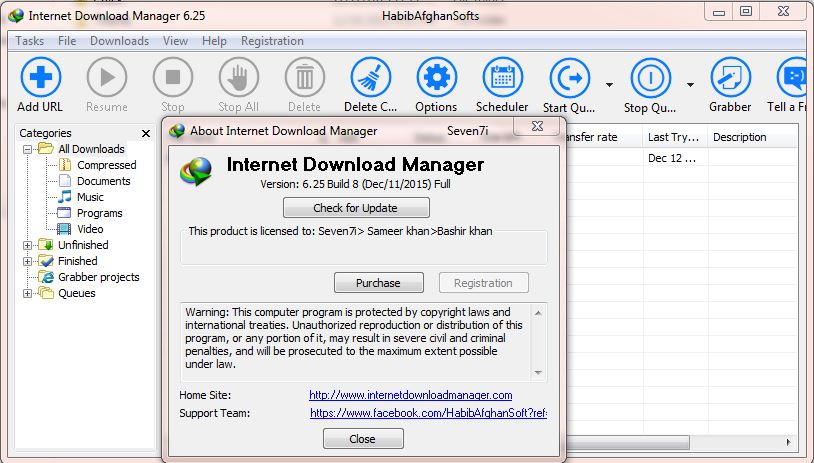Open the File menu
The width and height of the screenshot is (814, 463).
pos(67,41)
